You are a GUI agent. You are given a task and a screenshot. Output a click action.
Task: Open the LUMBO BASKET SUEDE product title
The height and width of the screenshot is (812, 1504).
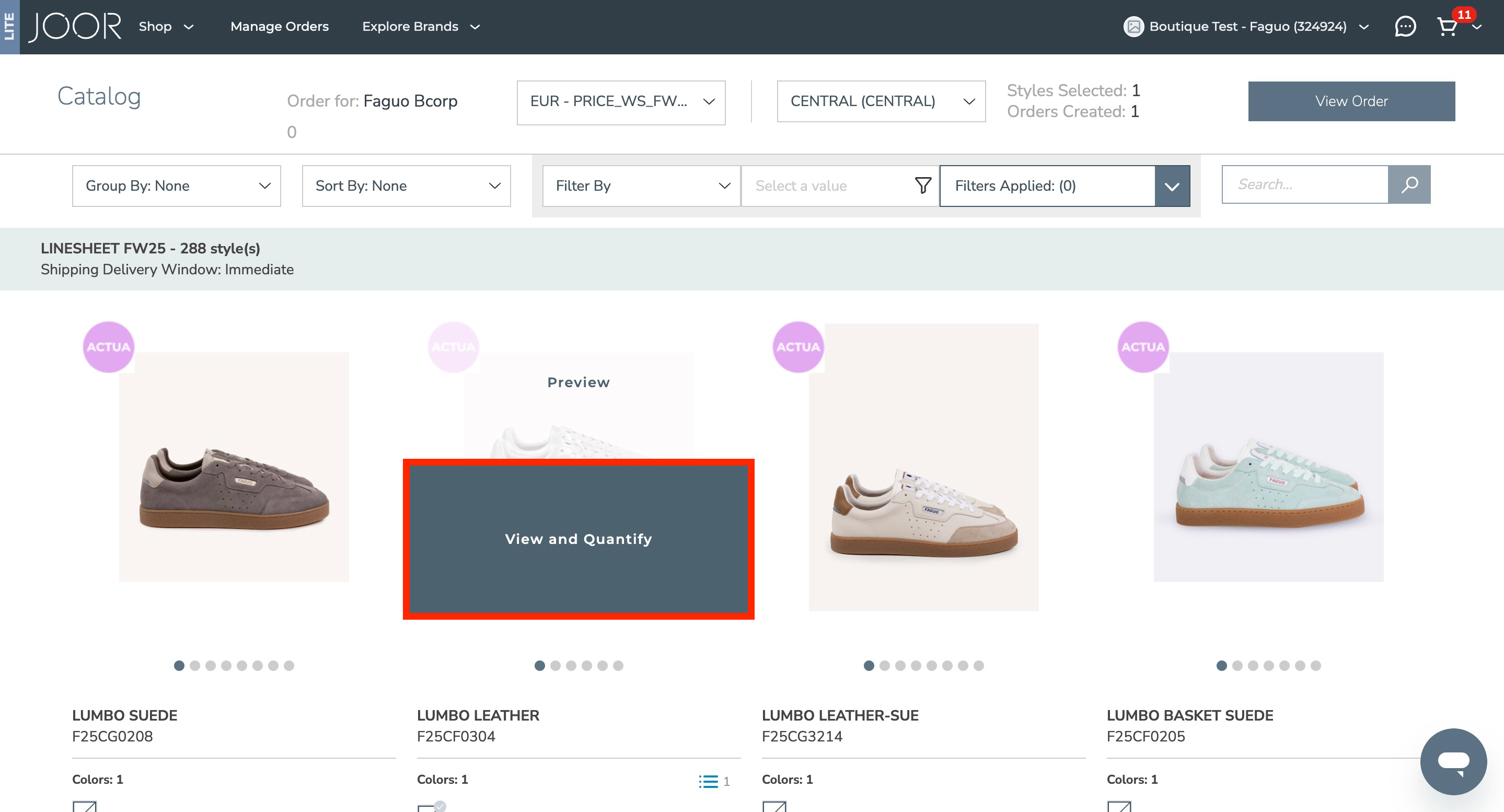(1189, 715)
